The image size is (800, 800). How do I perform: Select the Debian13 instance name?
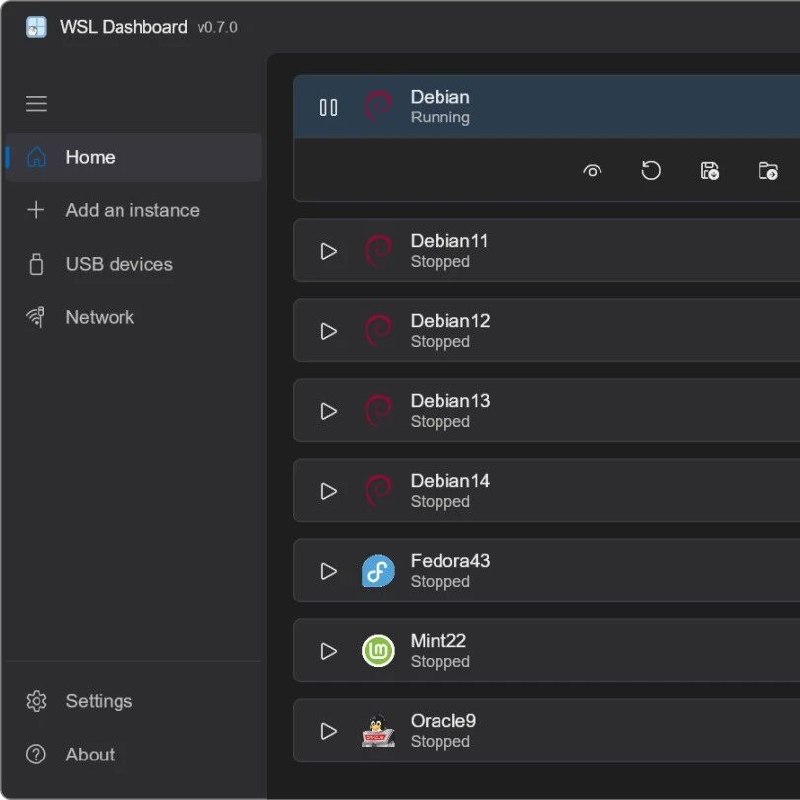[451, 401]
